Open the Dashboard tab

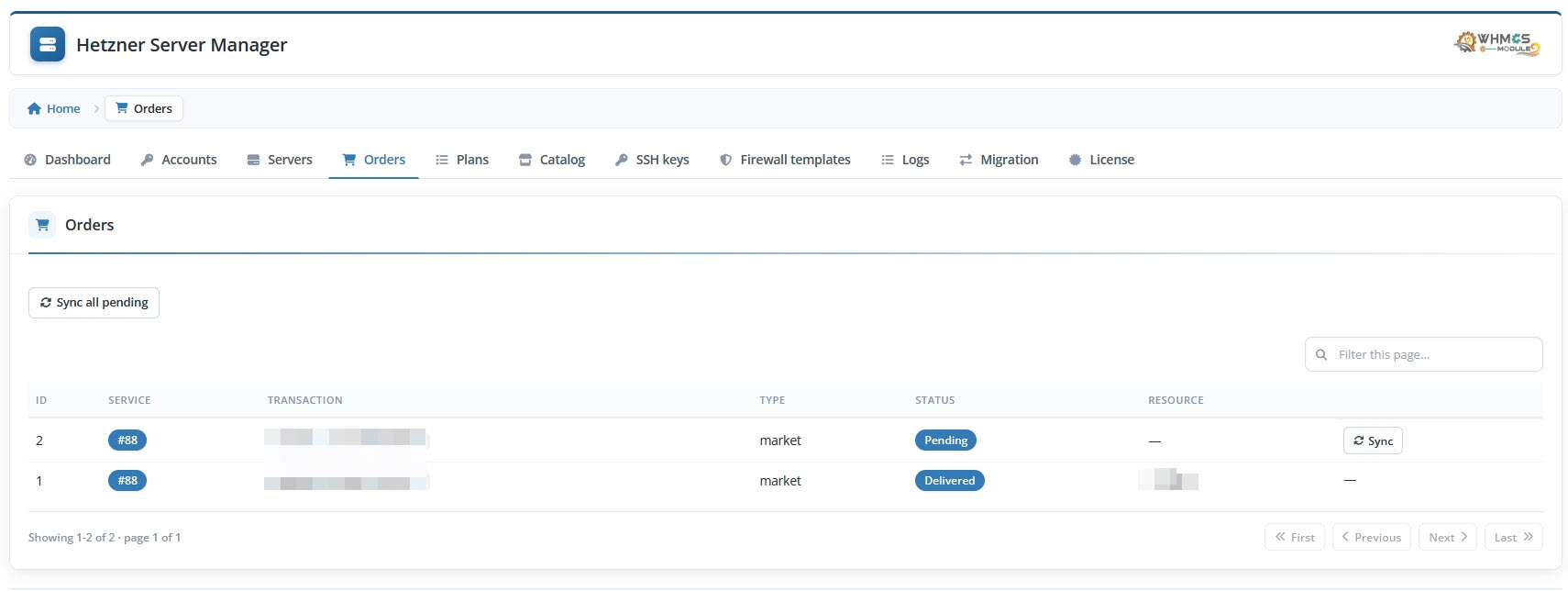click(67, 160)
